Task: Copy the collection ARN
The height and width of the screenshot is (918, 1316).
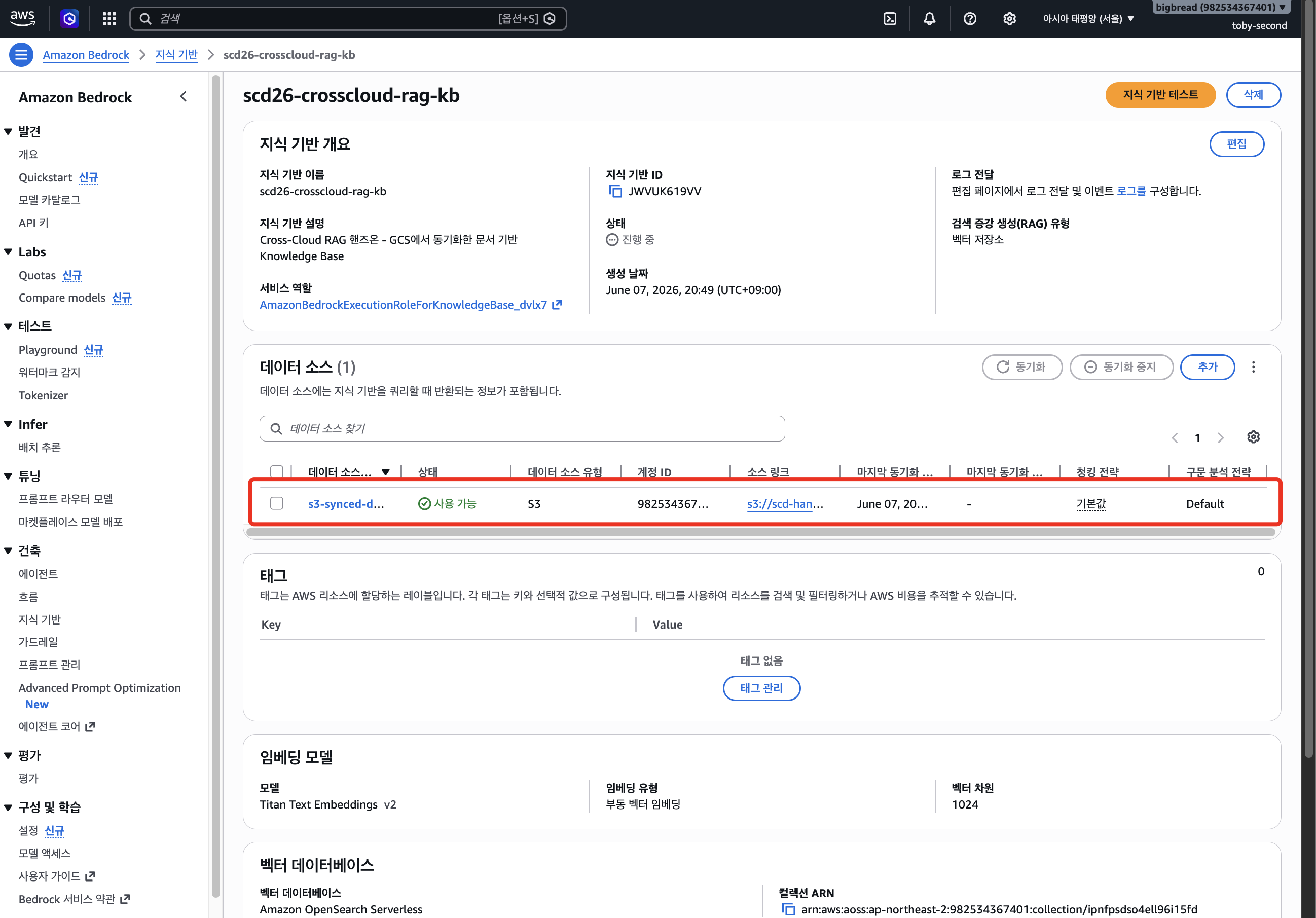Action: (x=789, y=909)
